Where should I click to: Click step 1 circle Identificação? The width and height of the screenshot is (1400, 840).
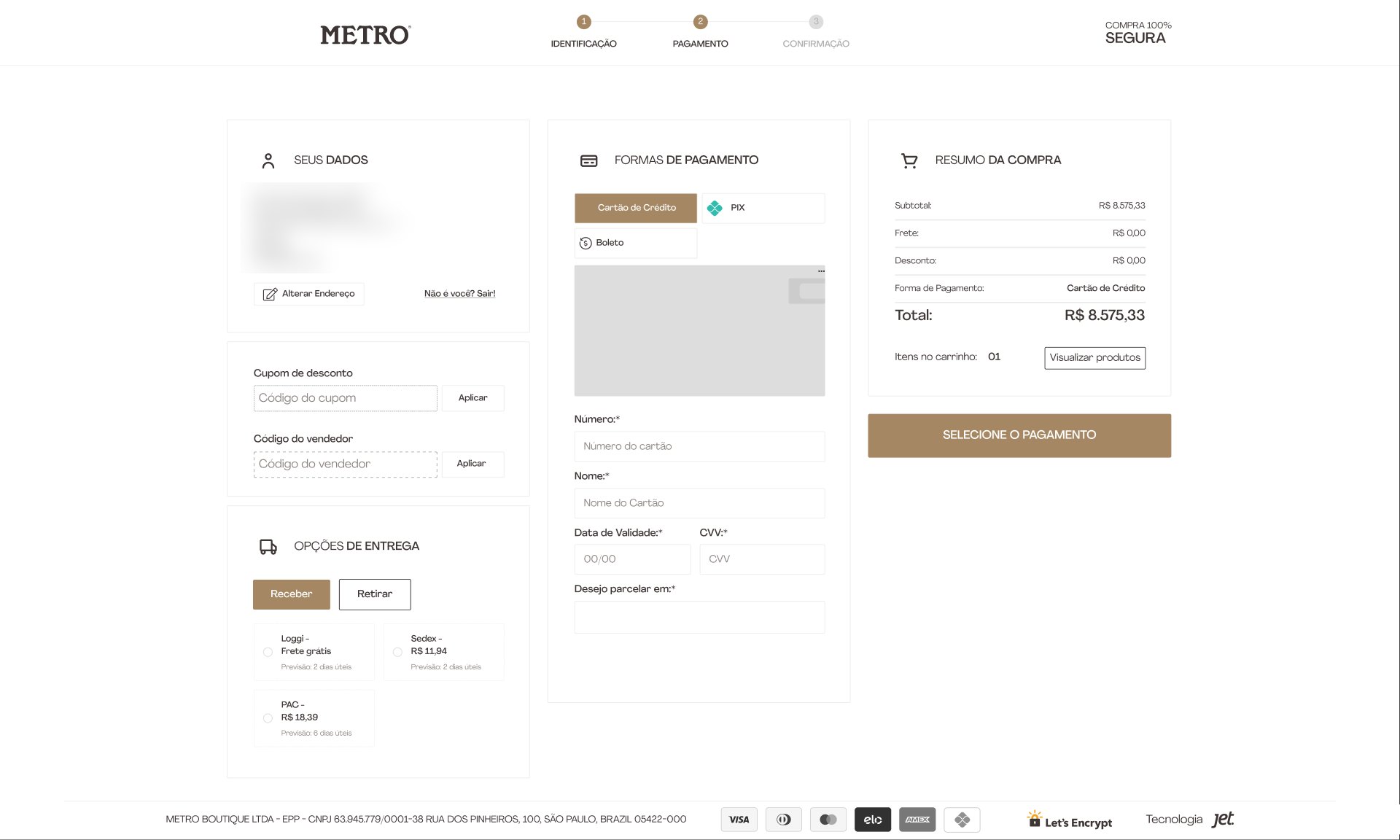pyautogui.click(x=583, y=22)
